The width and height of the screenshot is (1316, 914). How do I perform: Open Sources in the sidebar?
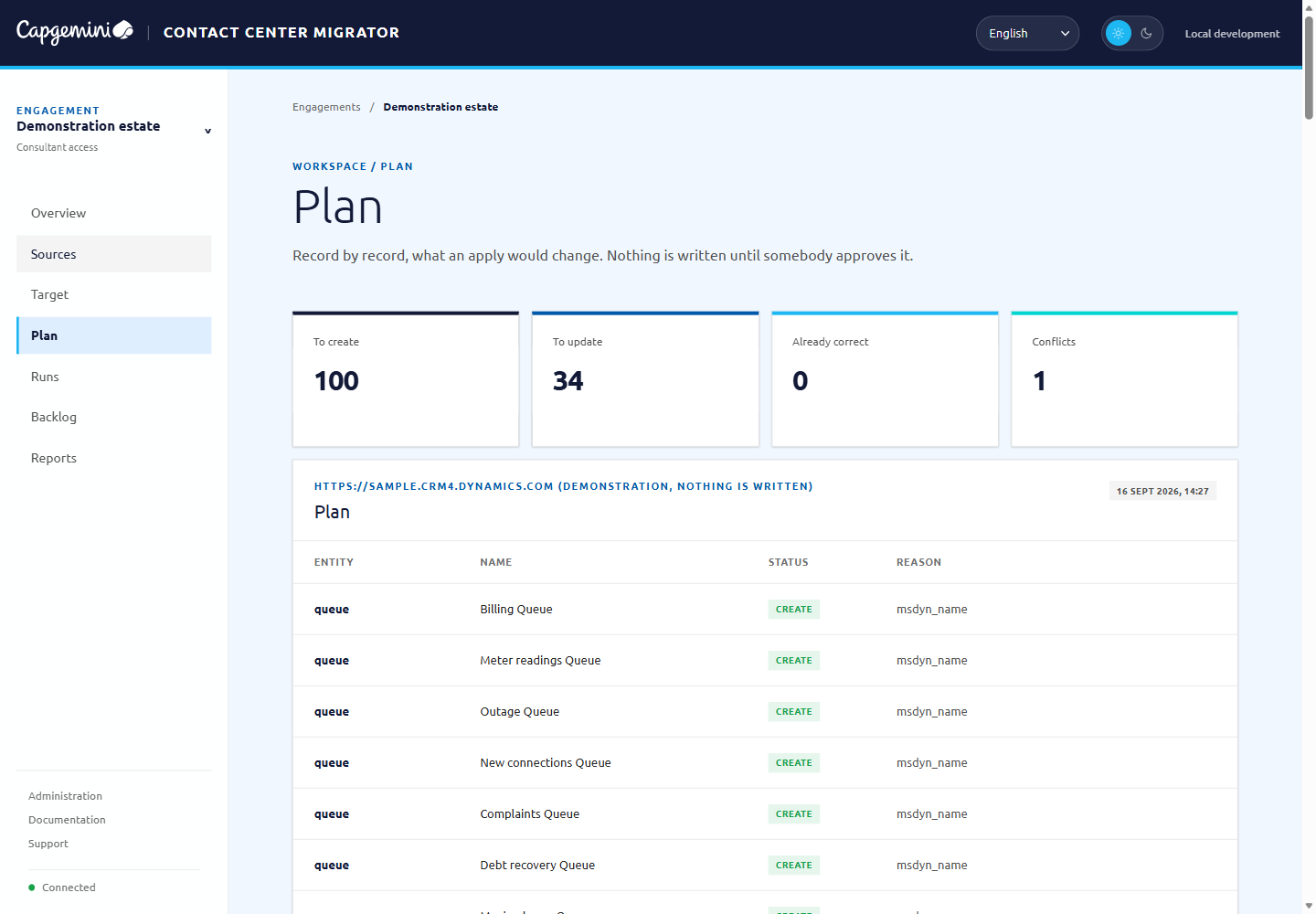(x=114, y=254)
